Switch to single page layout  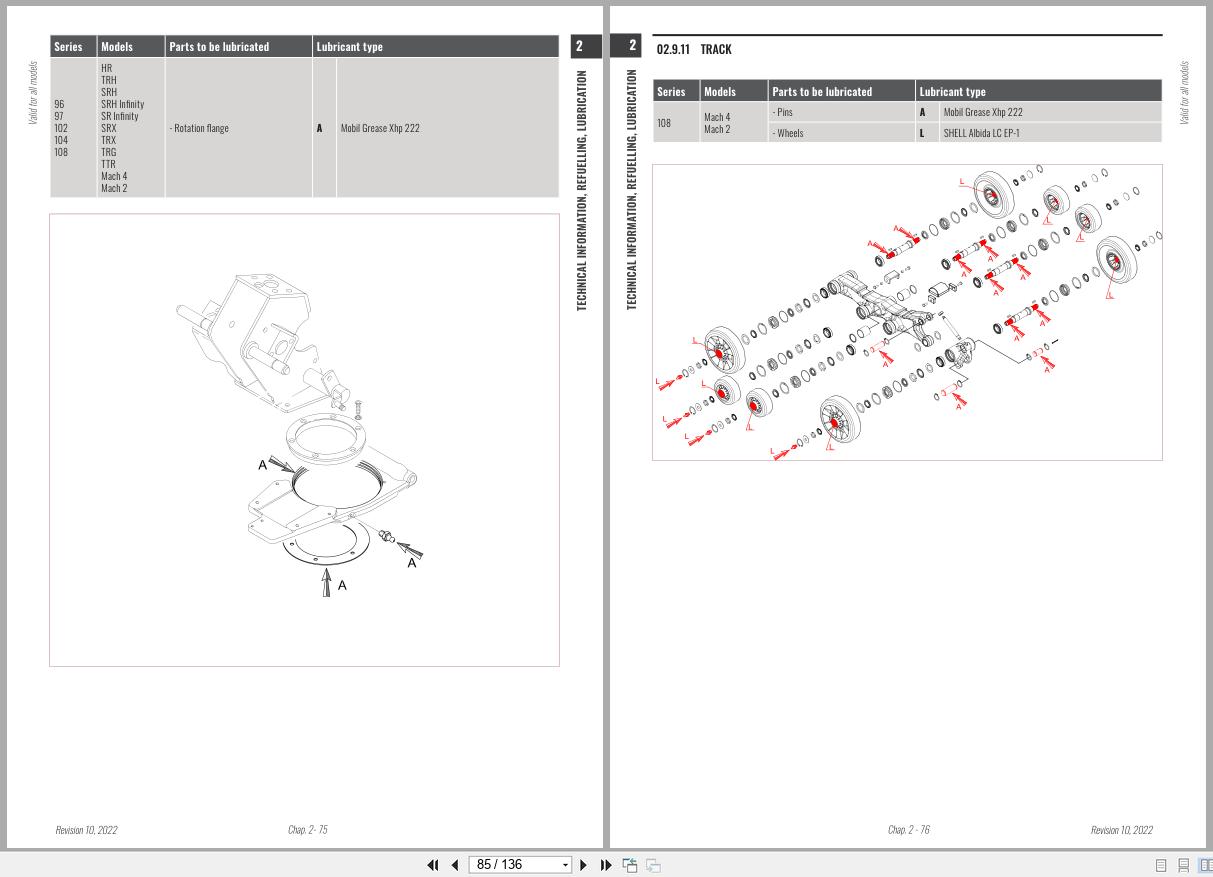point(1162,865)
